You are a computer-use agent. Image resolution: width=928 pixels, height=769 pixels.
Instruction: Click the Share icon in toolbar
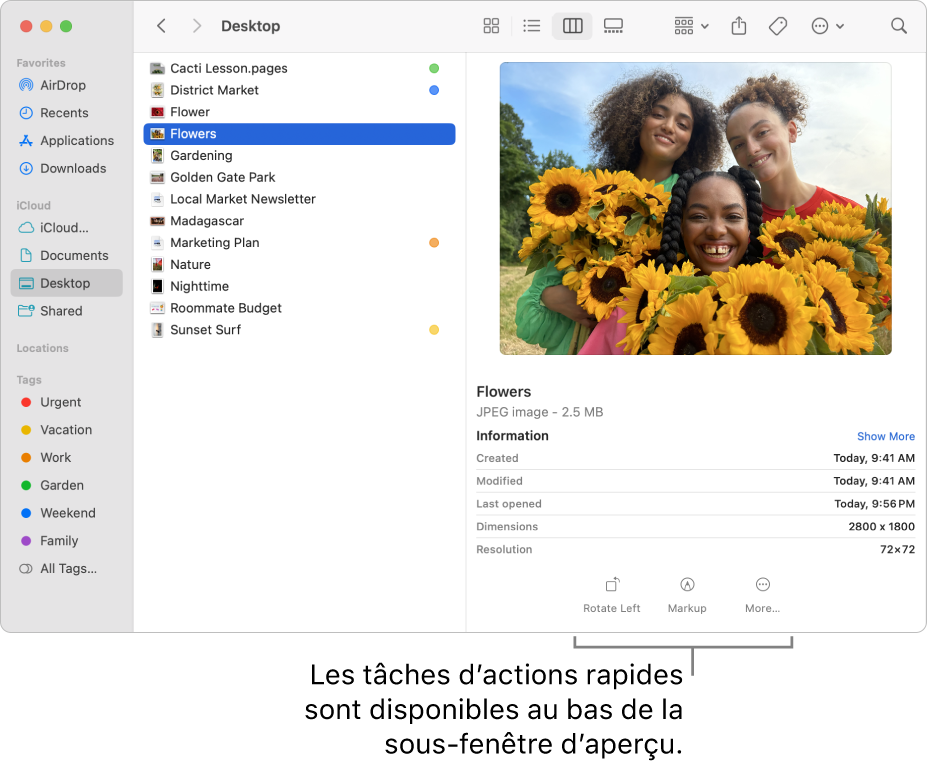click(739, 26)
